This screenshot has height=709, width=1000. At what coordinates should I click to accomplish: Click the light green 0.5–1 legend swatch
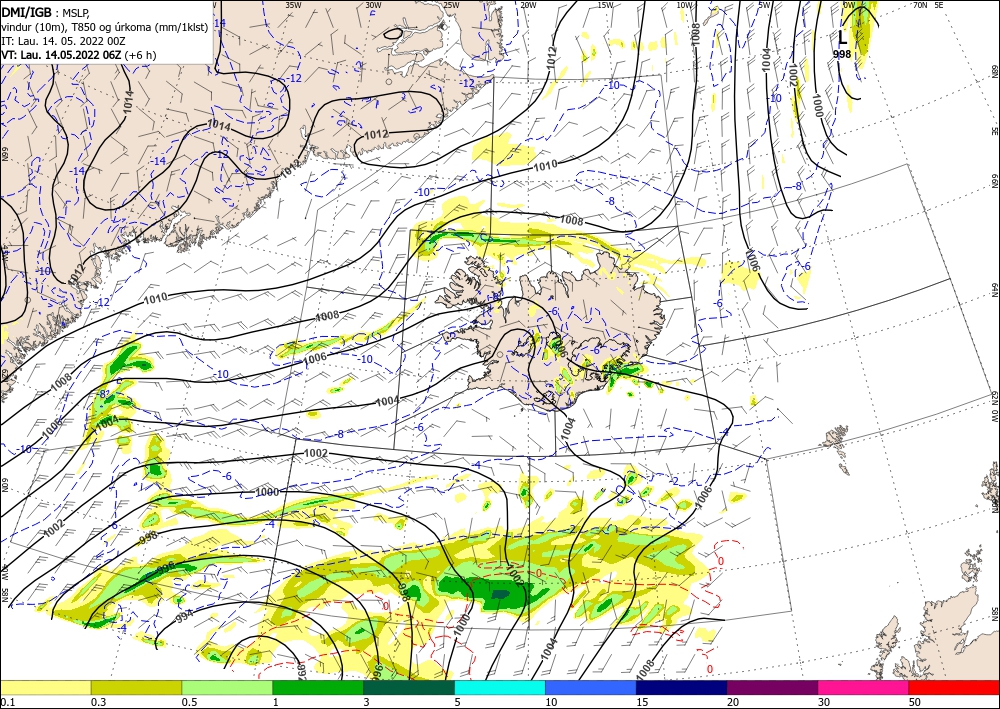(227, 687)
